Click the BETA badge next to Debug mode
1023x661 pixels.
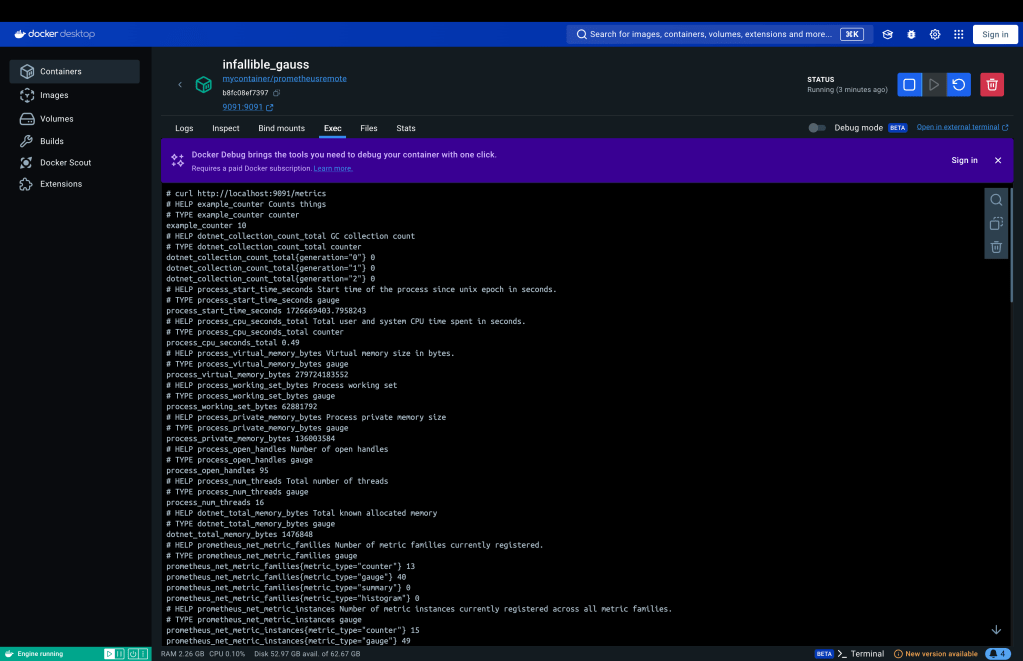[x=898, y=128]
